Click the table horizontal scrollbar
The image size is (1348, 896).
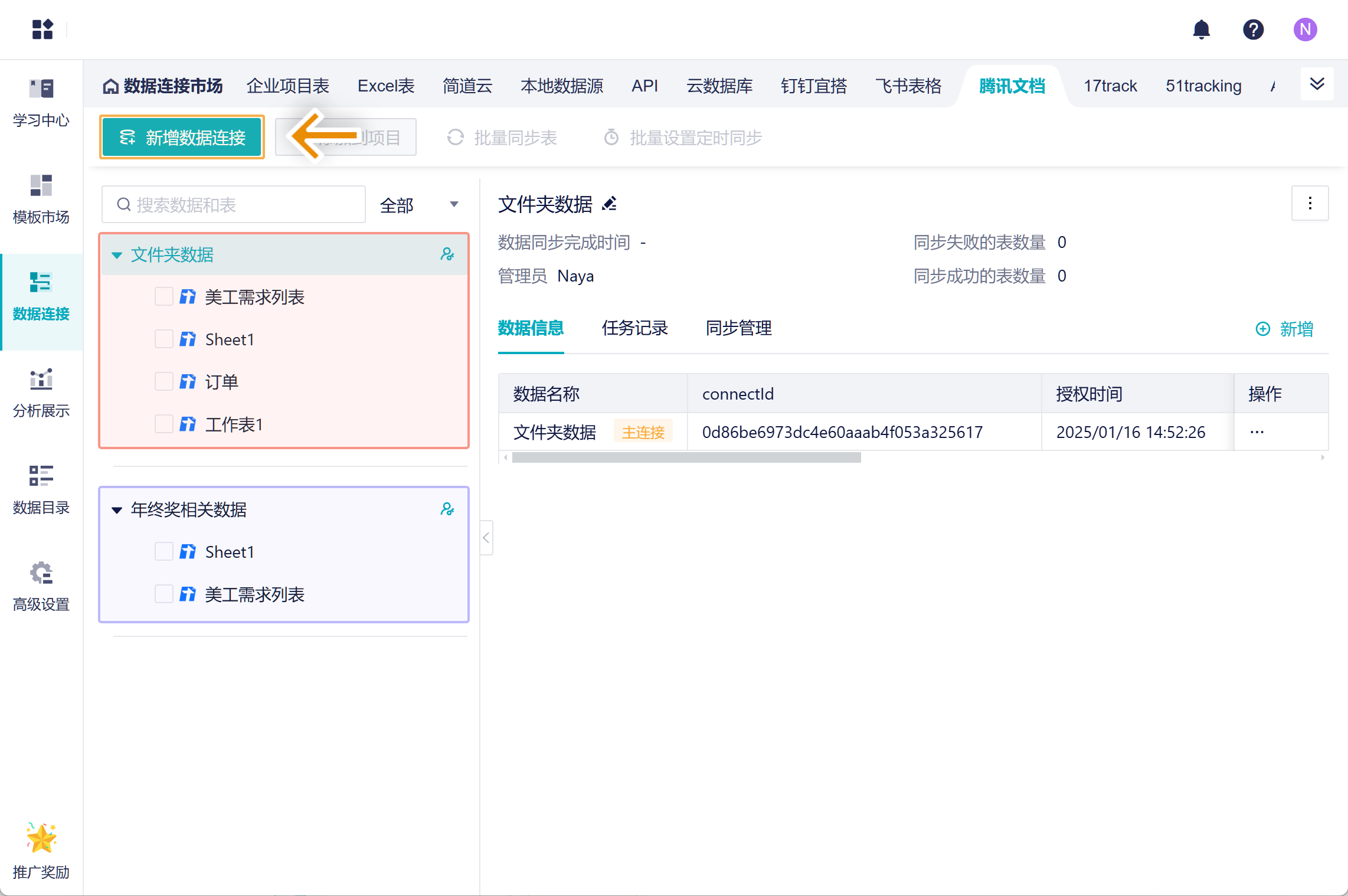tap(686, 457)
